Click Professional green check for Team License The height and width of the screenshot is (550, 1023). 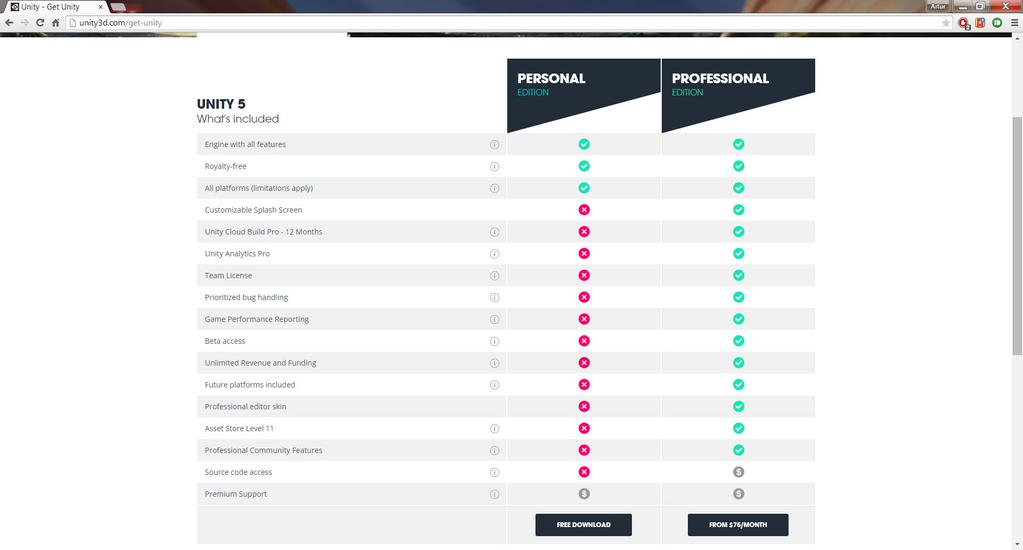(739, 275)
